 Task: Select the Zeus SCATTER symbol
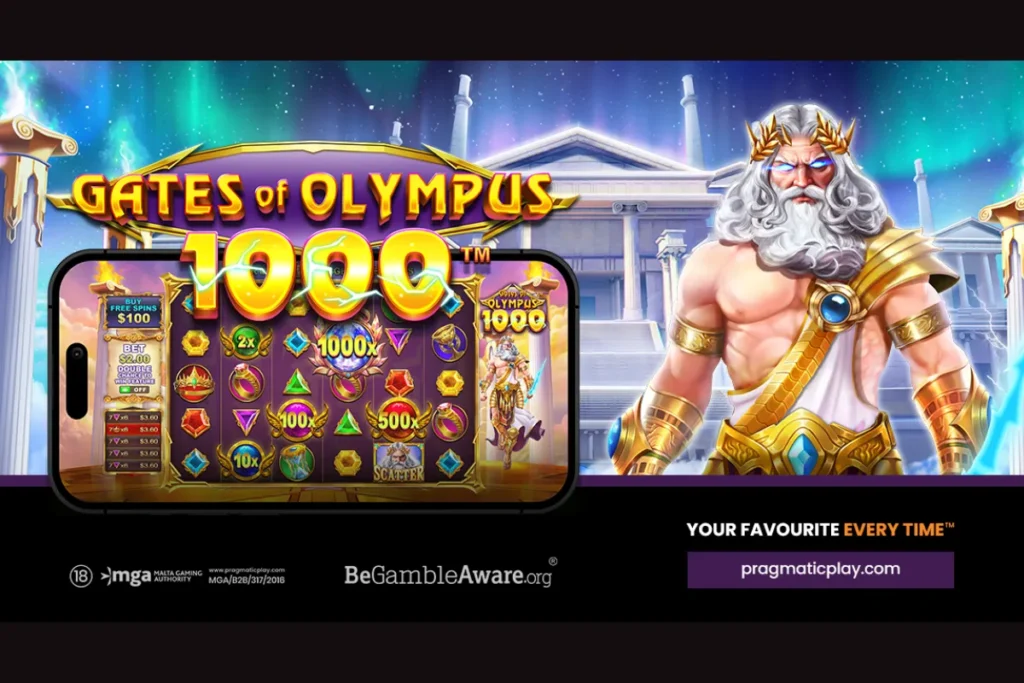(x=398, y=463)
